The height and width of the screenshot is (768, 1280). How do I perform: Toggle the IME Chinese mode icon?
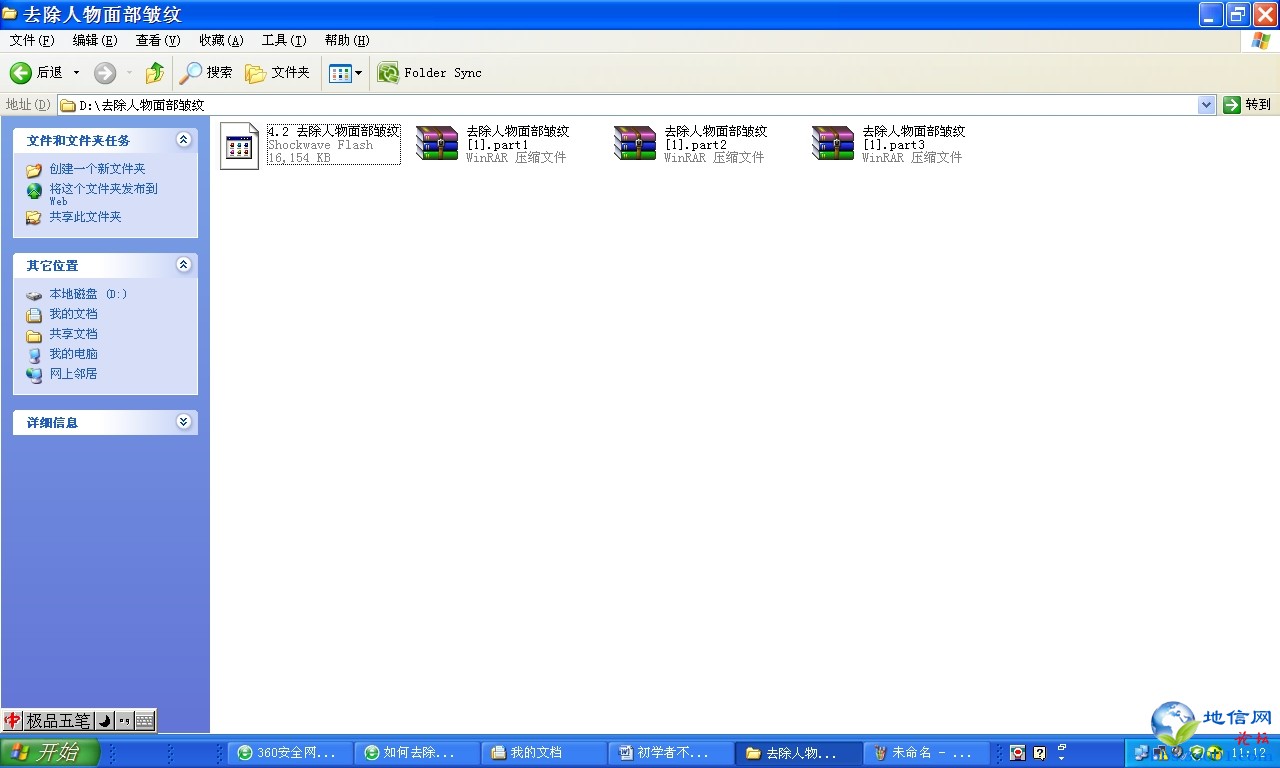click(13, 721)
